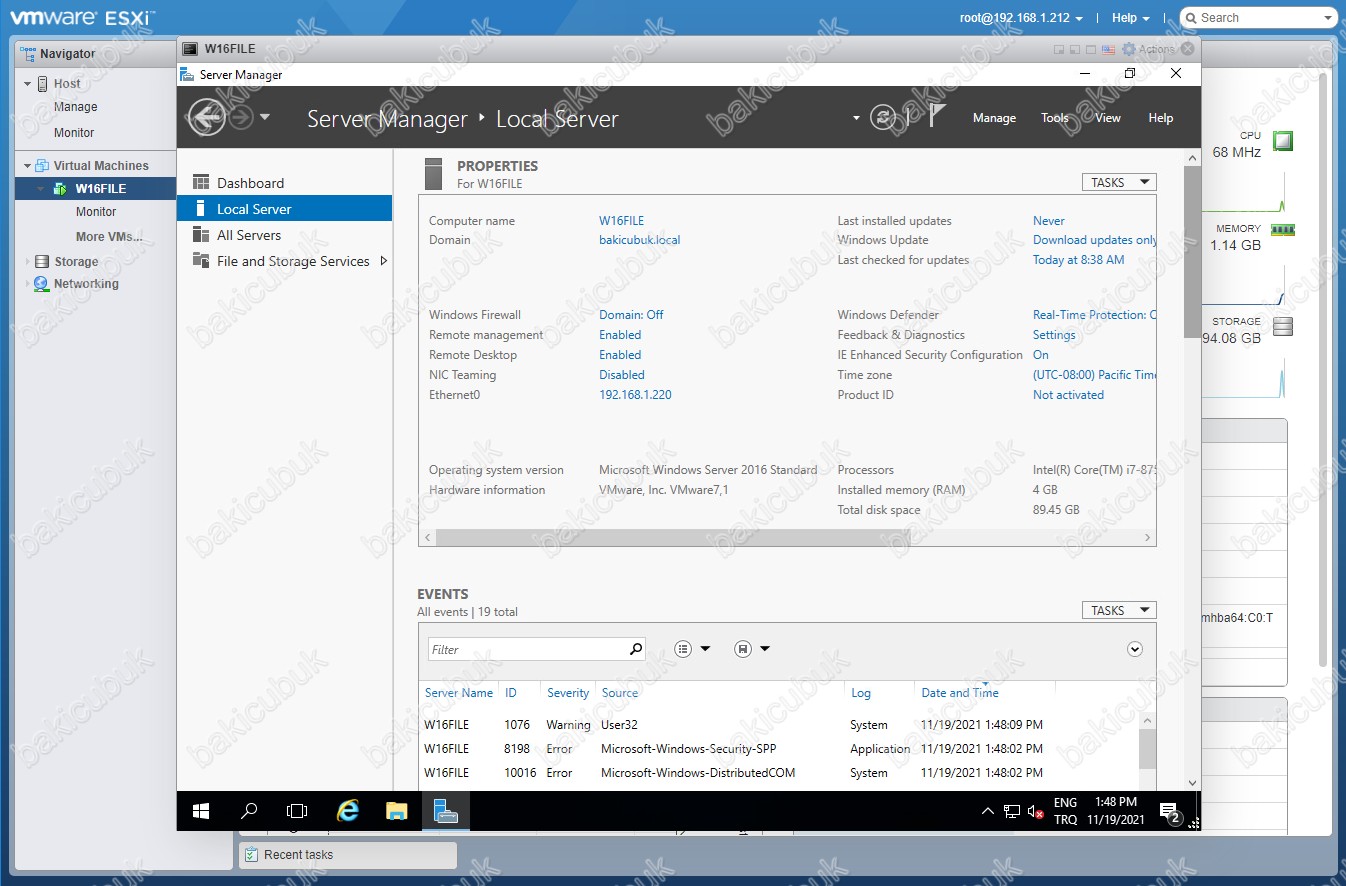Open the Server Manager Help menu
This screenshot has width=1346, height=886.
click(x=1161, y=118)
